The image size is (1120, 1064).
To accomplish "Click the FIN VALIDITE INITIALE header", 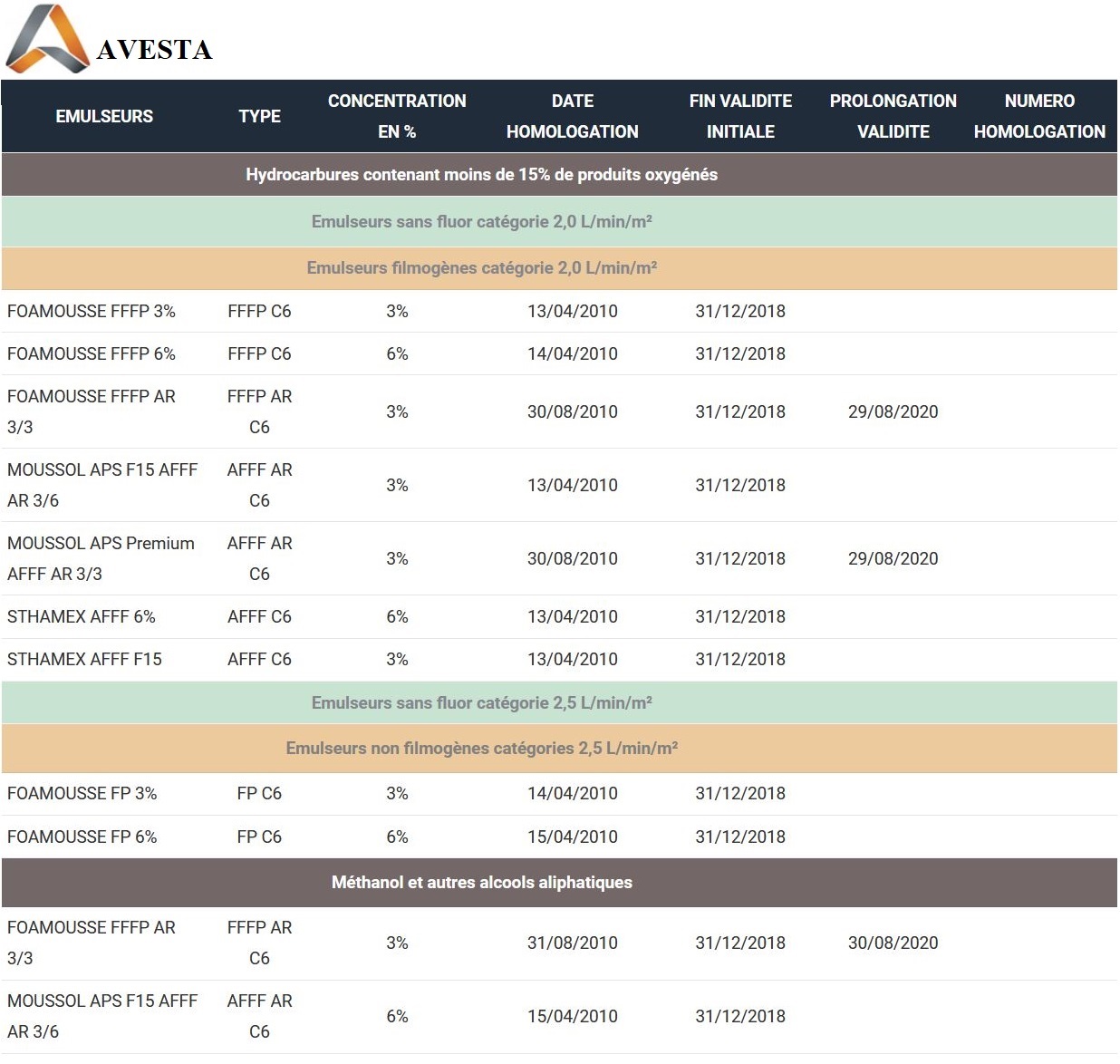I will point(740,116).
